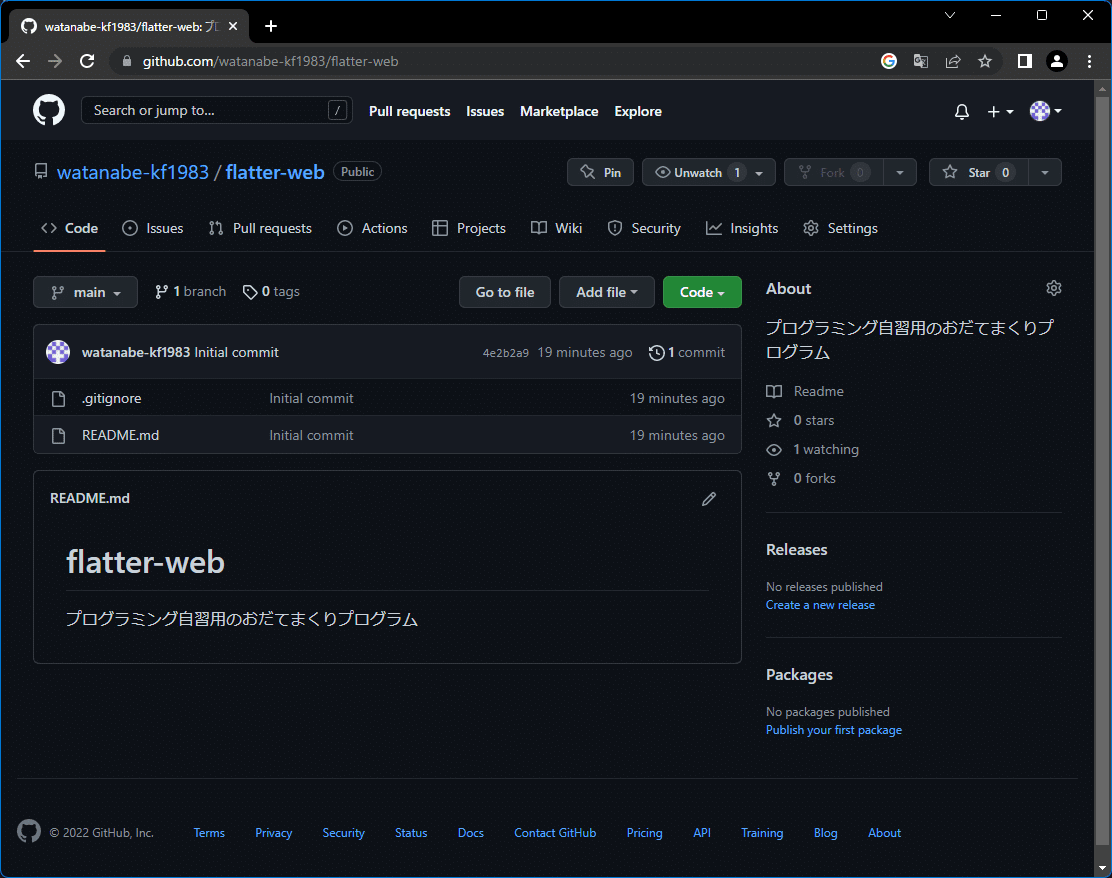Open the Chrome profile icon

1057,61
